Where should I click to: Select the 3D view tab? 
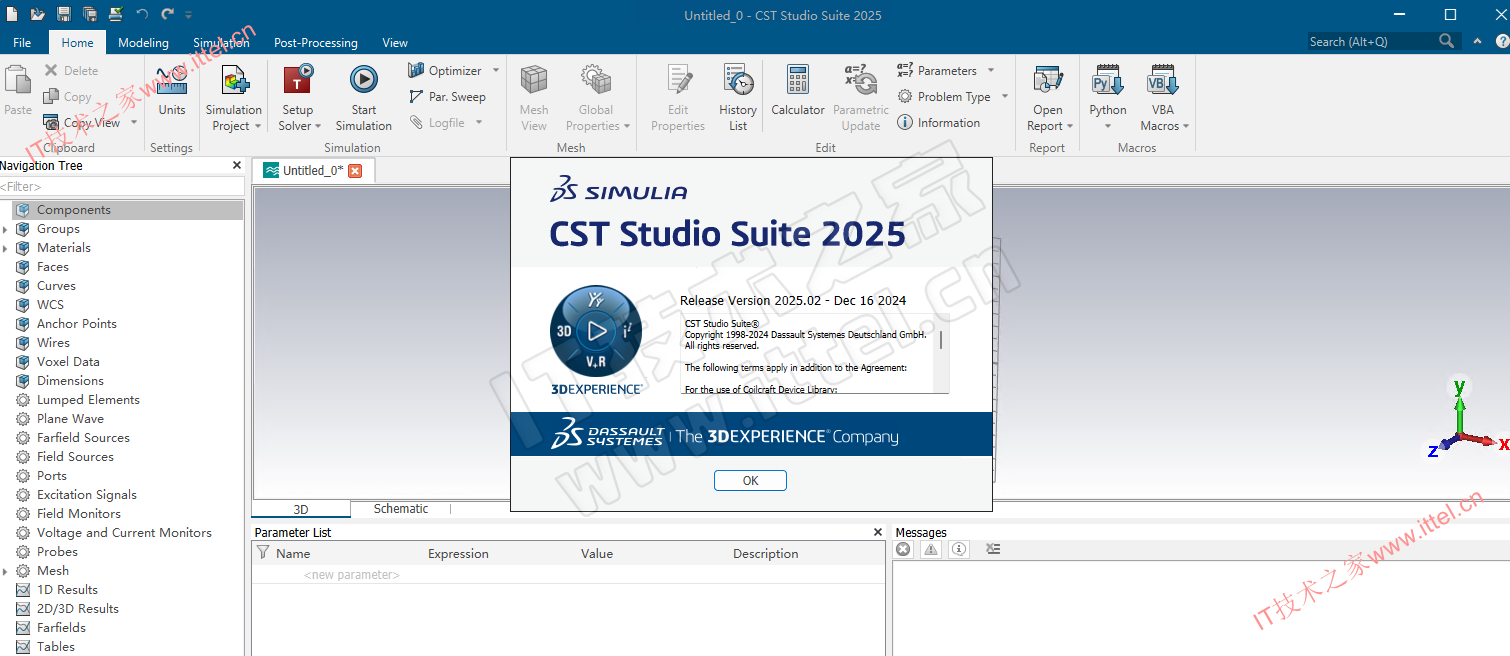coord(301,509)
